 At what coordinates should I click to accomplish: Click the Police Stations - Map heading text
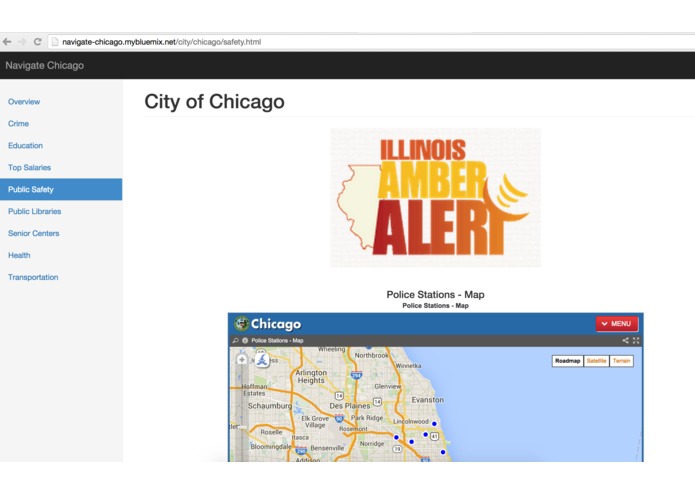[435, 295]
